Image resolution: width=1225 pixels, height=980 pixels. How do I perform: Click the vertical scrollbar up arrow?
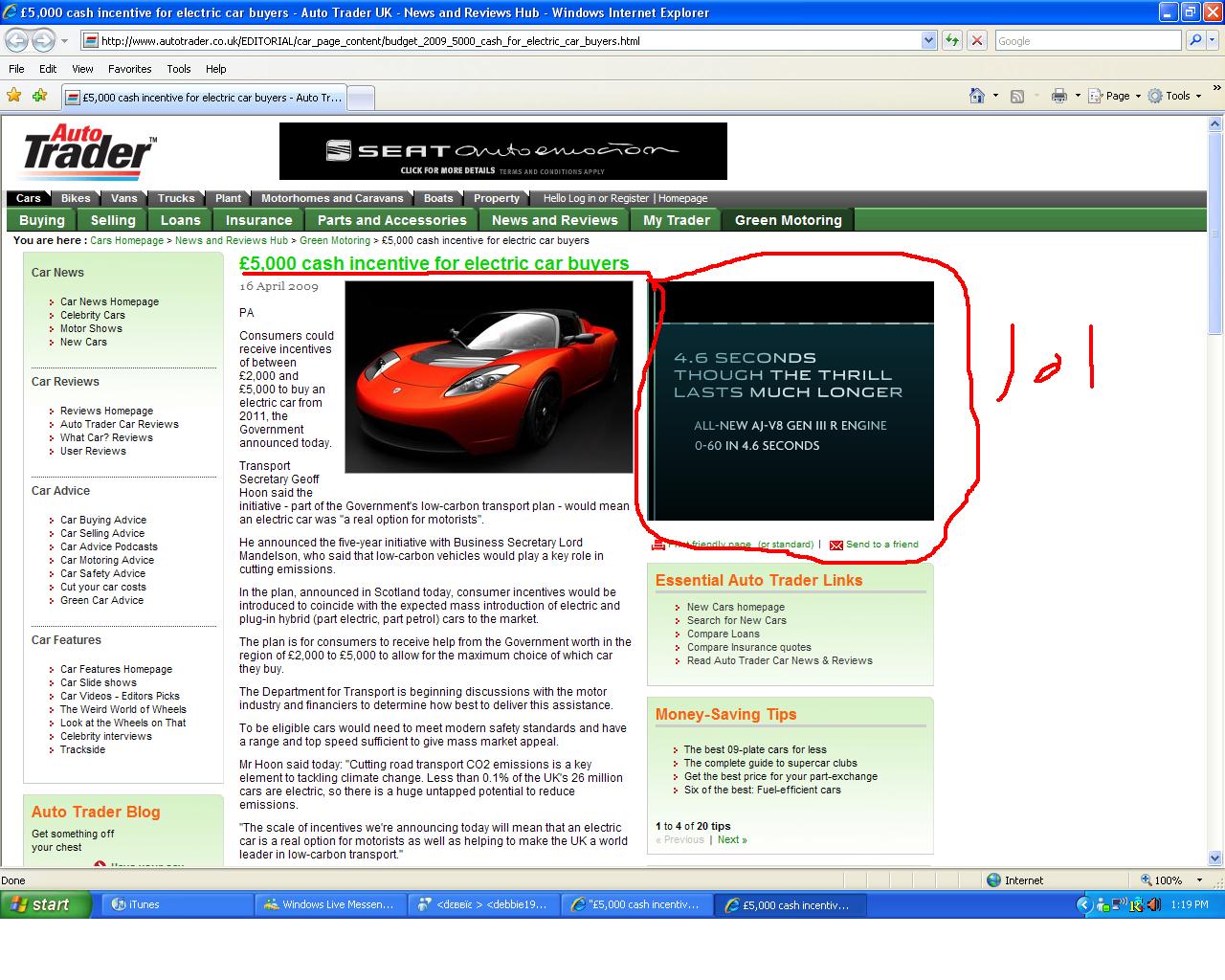pyautogui.click(x=1215, y=123)
